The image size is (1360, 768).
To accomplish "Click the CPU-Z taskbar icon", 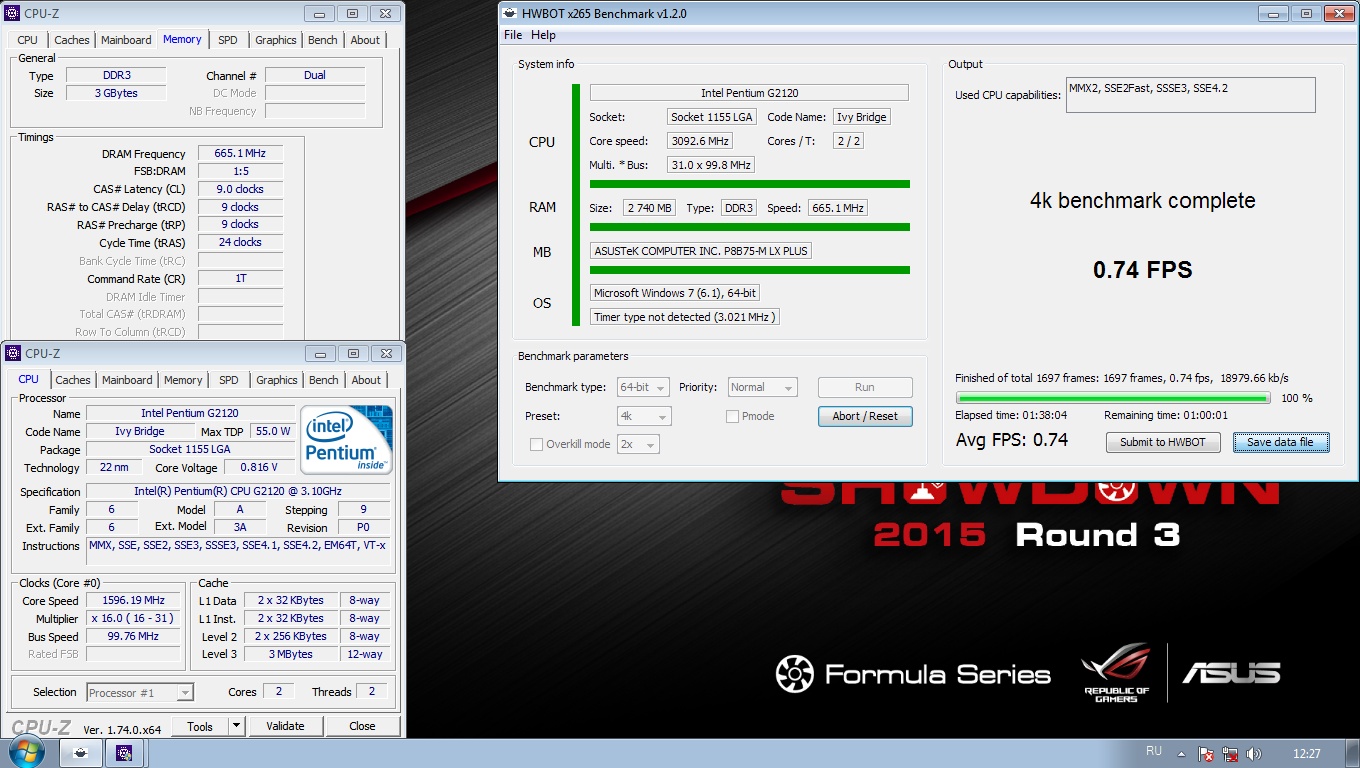I will pyautogui.click(x=125, y=754).
